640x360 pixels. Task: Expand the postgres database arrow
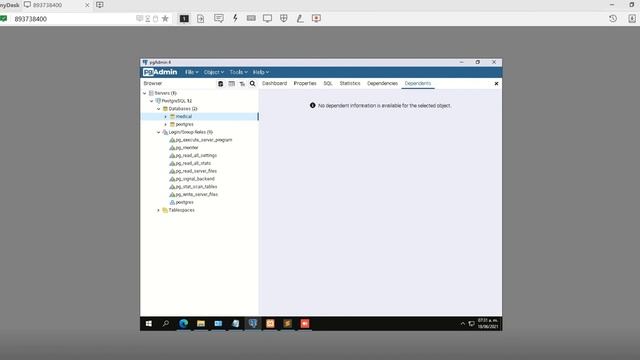point(166,124)
